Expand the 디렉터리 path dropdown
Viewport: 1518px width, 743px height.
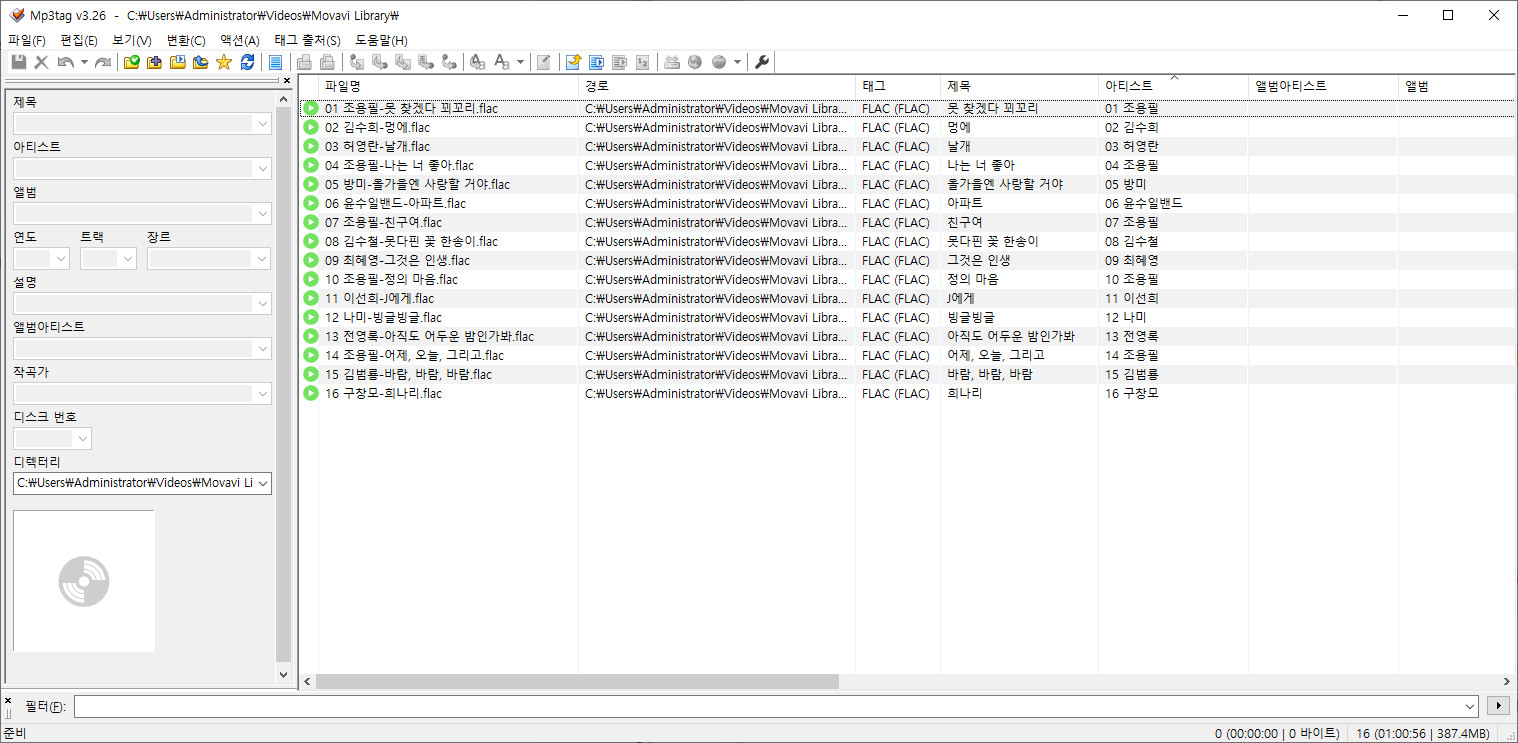coord(263,483)
